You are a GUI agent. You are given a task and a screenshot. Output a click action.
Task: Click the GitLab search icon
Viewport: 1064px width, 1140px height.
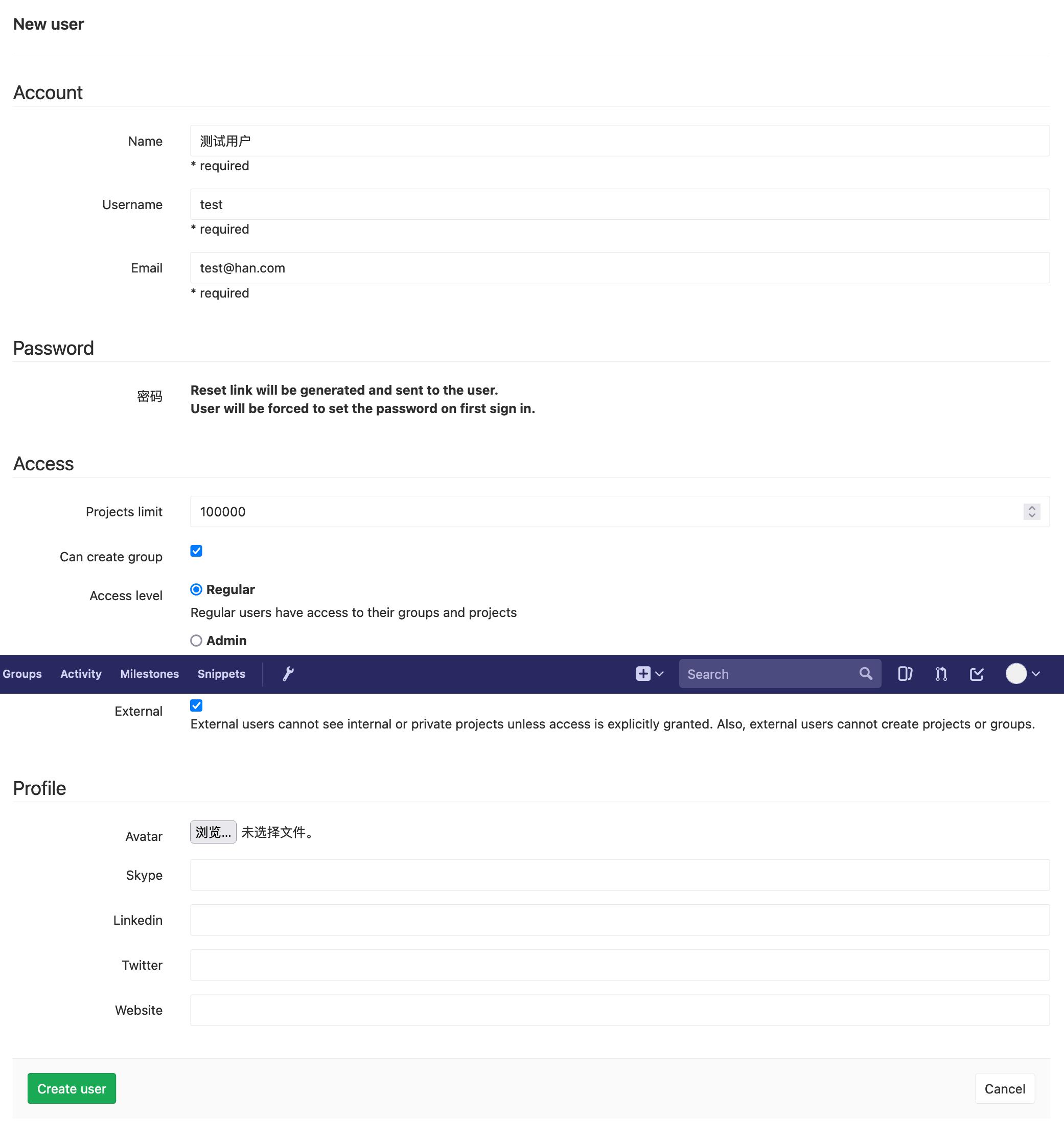tap(866, 674)
